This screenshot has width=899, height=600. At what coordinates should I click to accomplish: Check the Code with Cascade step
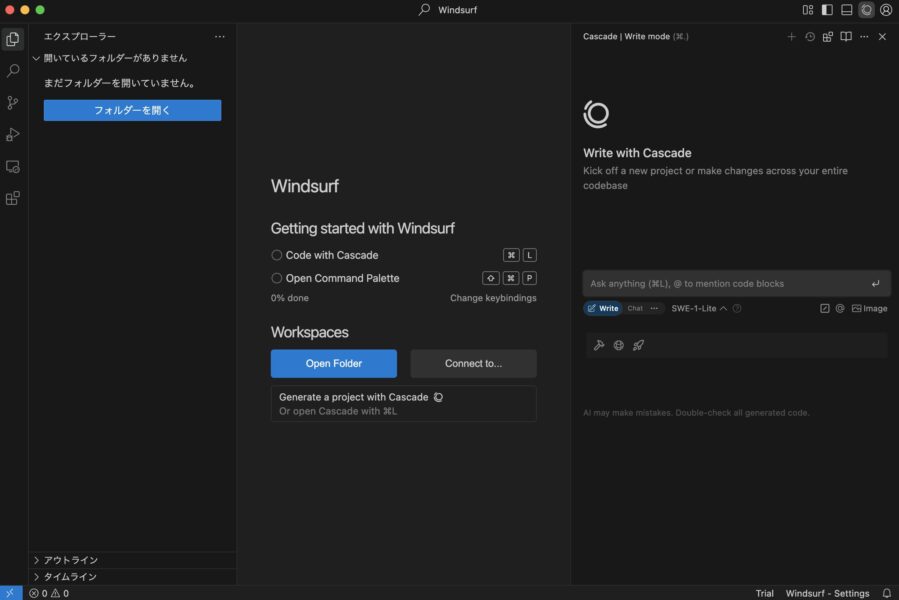click(276, 255)
